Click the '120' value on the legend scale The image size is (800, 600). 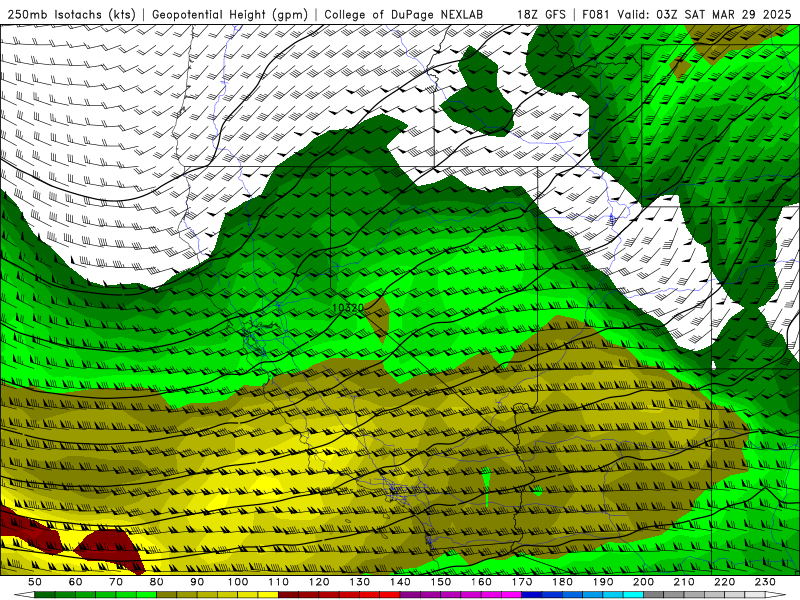[319, 582]
